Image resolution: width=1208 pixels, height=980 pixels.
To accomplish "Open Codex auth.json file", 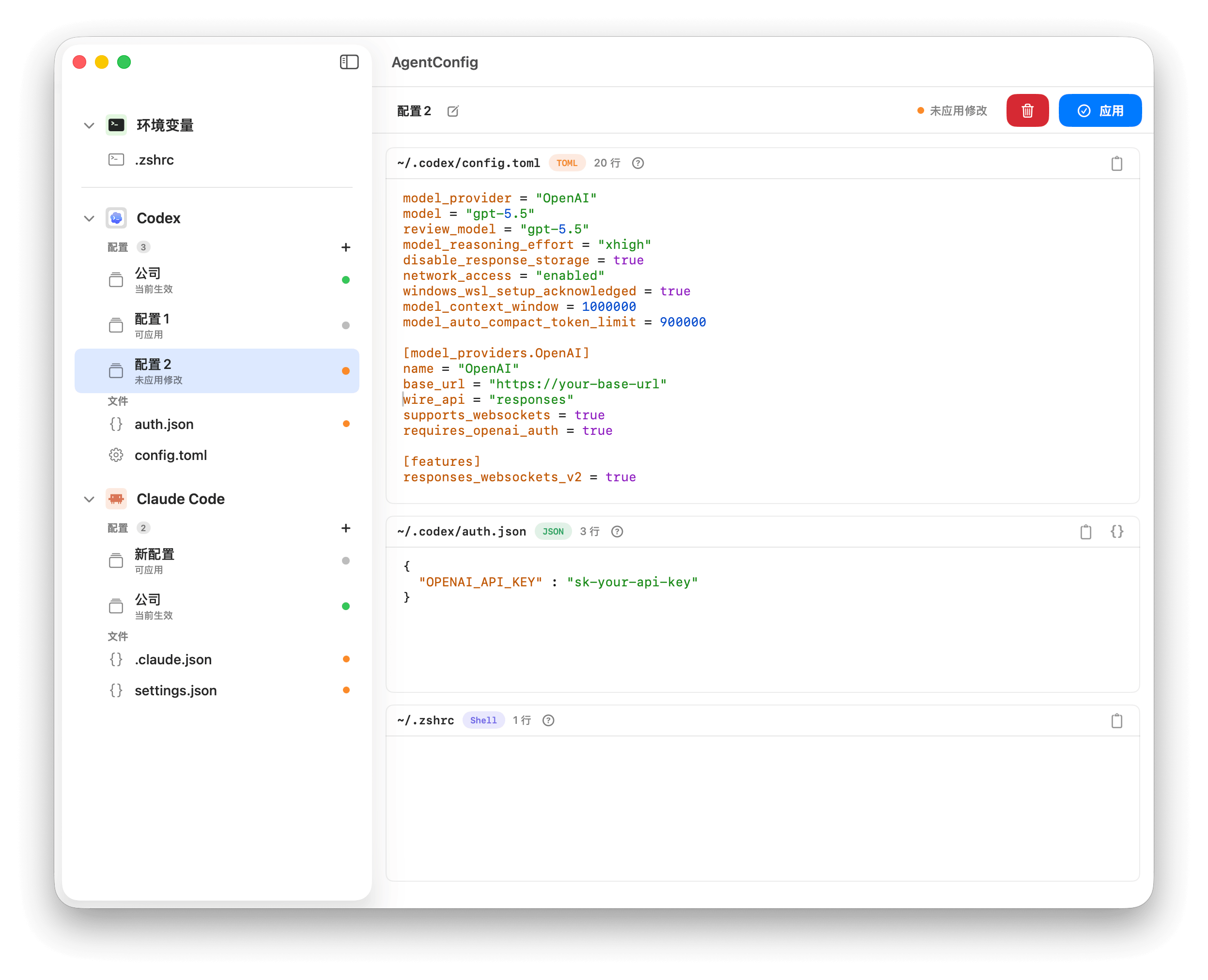I will pyautogui.click(x=217, y=424).
